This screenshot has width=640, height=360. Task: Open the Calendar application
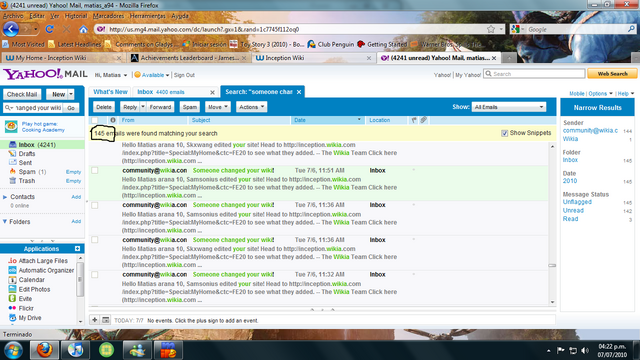31,280
